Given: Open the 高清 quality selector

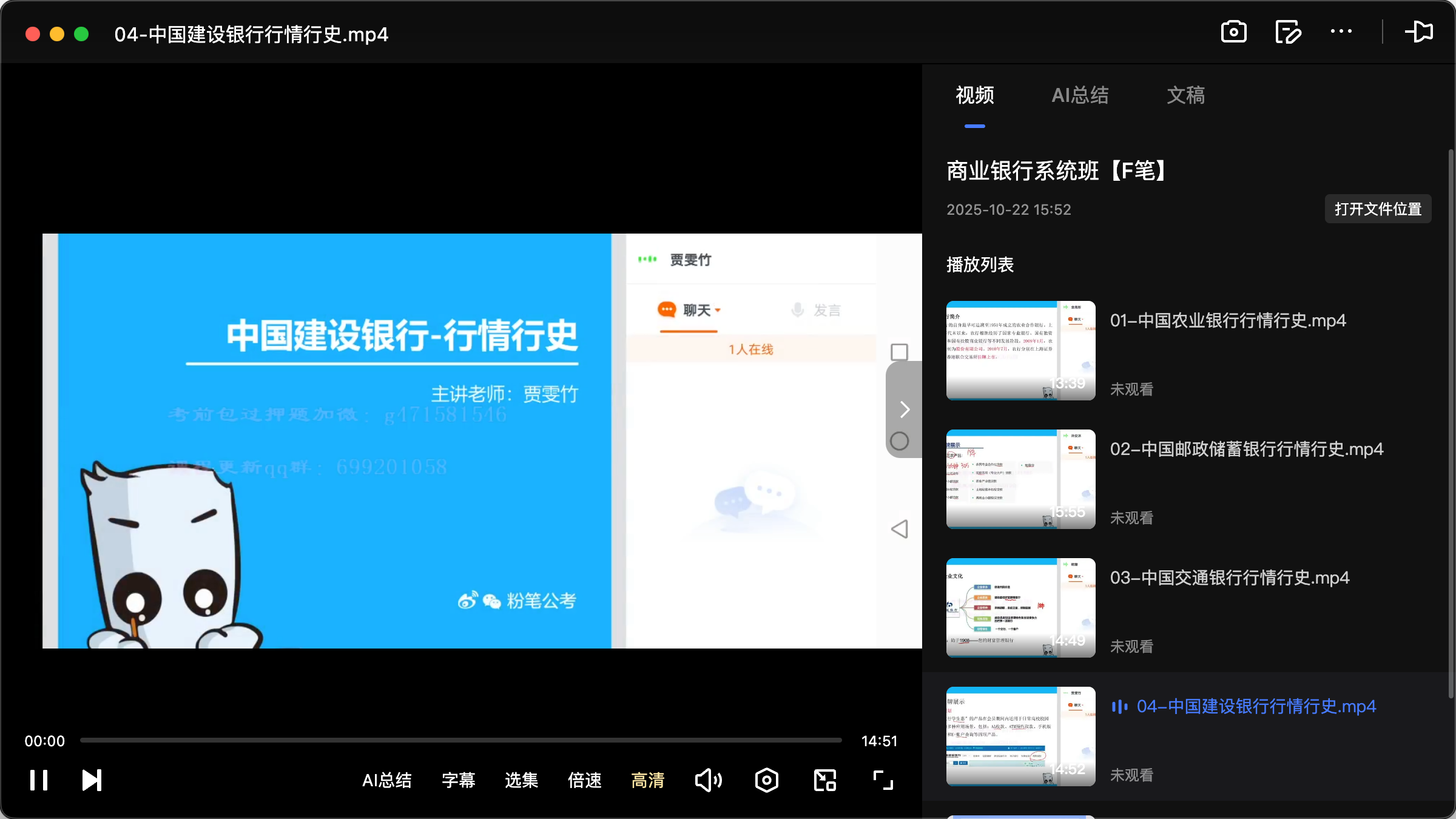Looking at the screenshot, I should [647, 780].
